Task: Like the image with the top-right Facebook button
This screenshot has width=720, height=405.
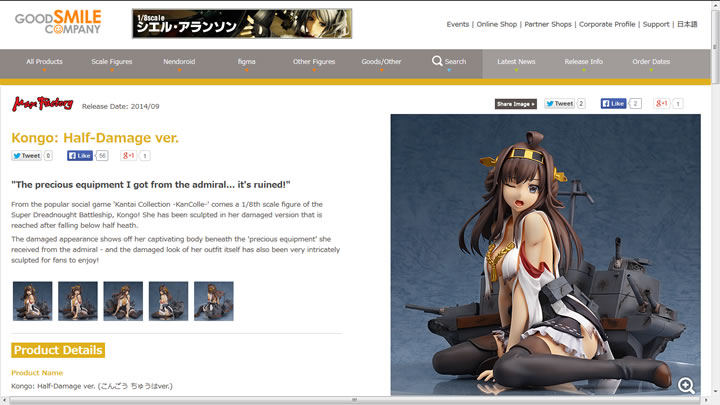Action: (613, 104)
